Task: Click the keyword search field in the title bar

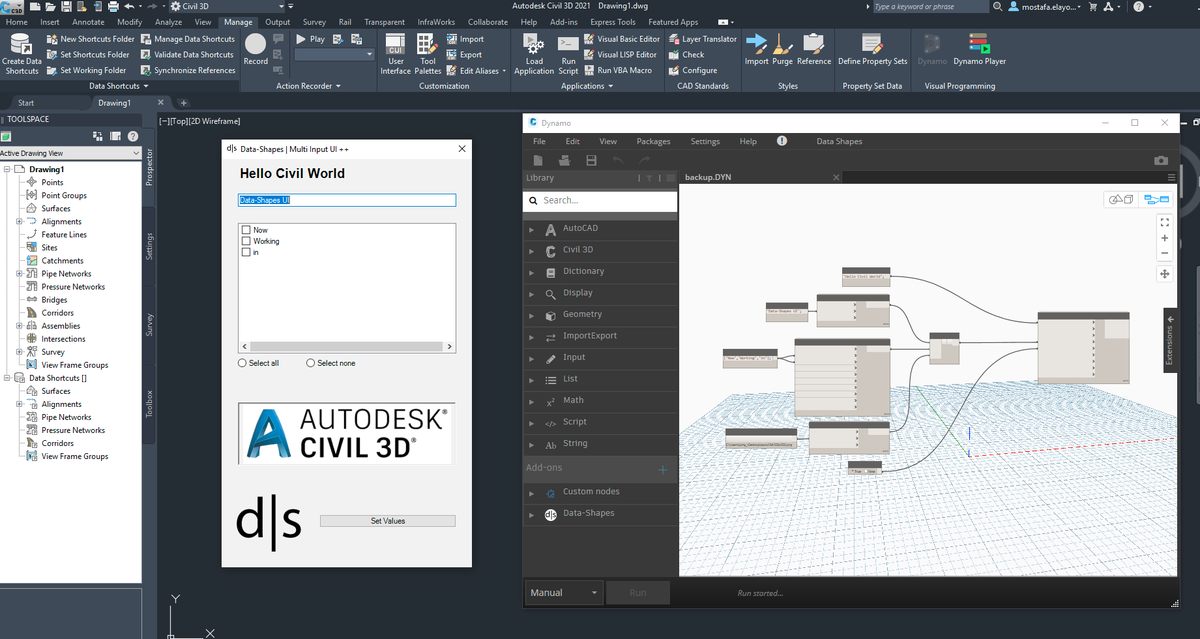Action: pyautogui.click(x=930, y=7)
